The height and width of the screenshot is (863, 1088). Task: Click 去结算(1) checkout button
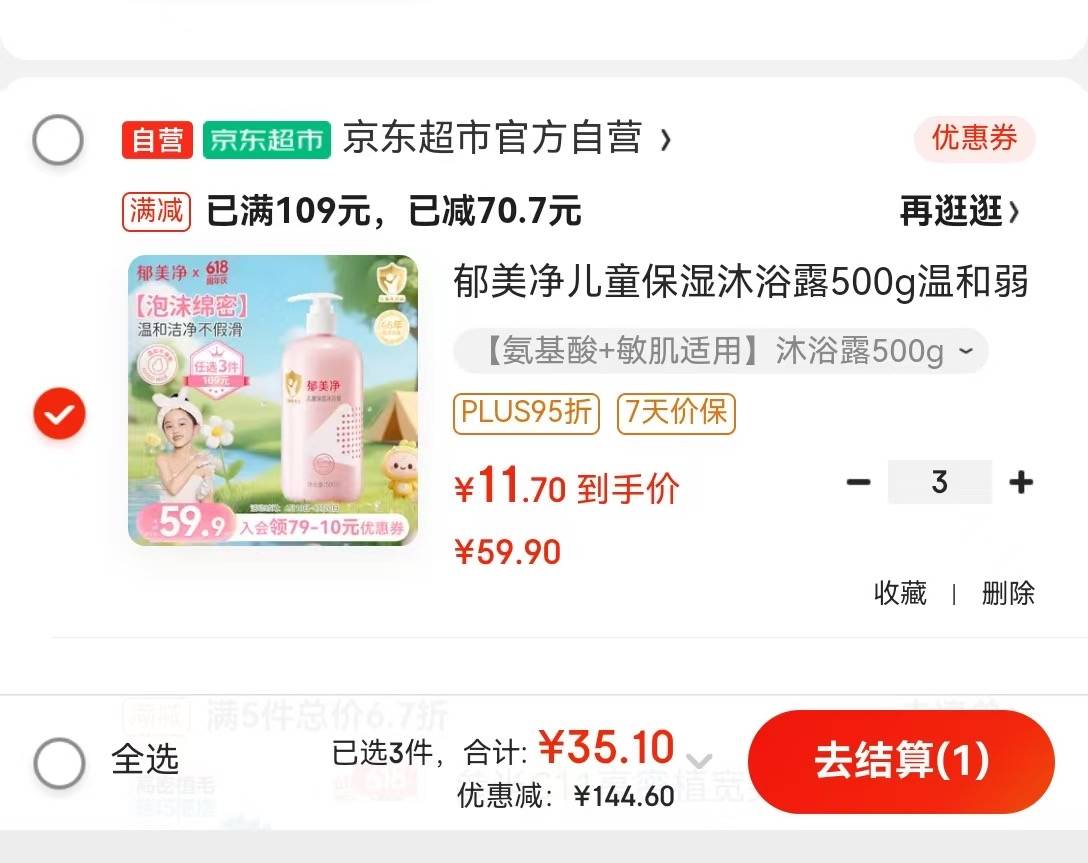901,762
